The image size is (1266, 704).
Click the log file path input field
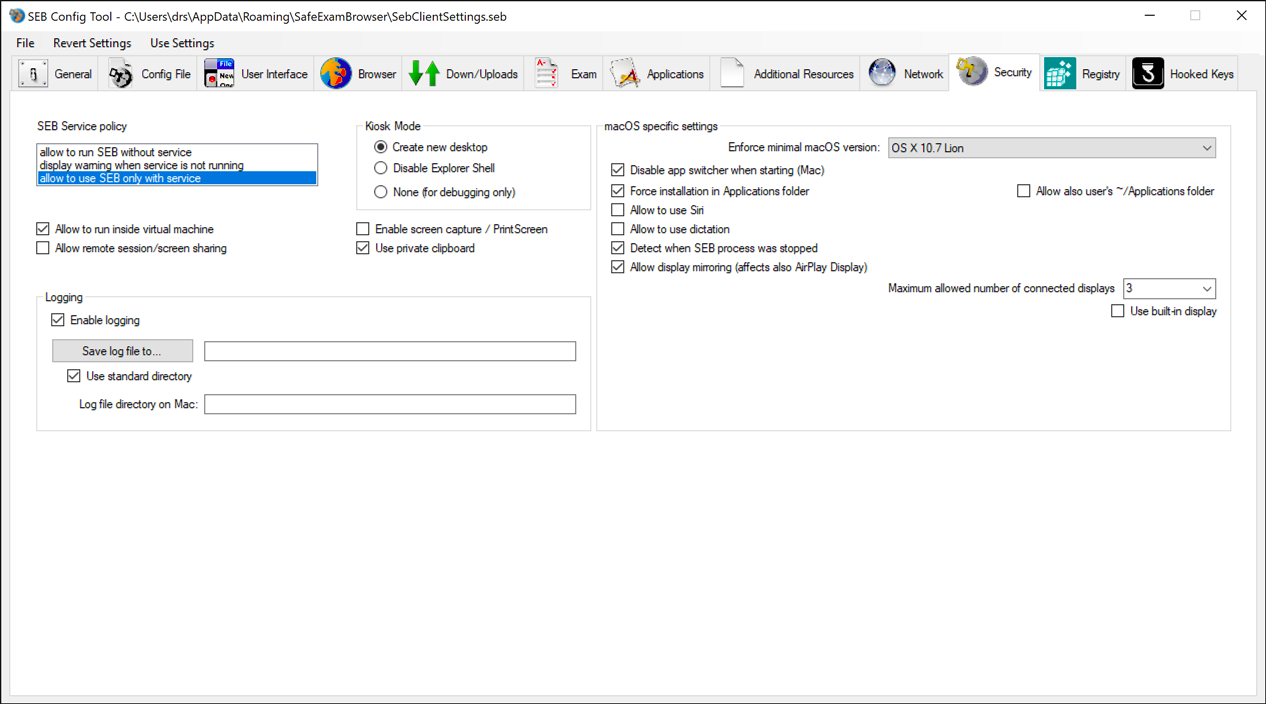tap(390, 351)
